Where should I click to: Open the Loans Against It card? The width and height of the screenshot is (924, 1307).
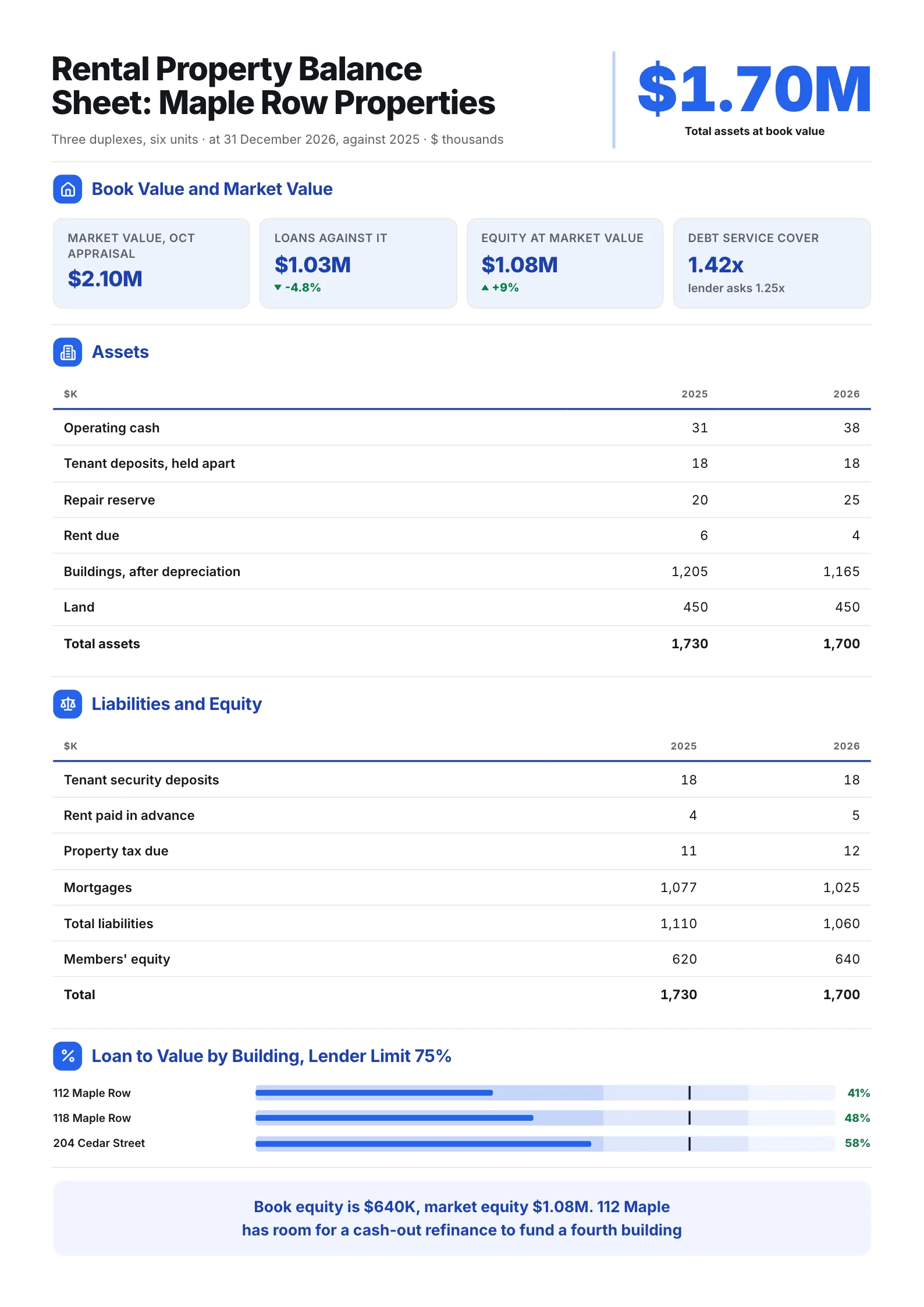pos(358,263)
